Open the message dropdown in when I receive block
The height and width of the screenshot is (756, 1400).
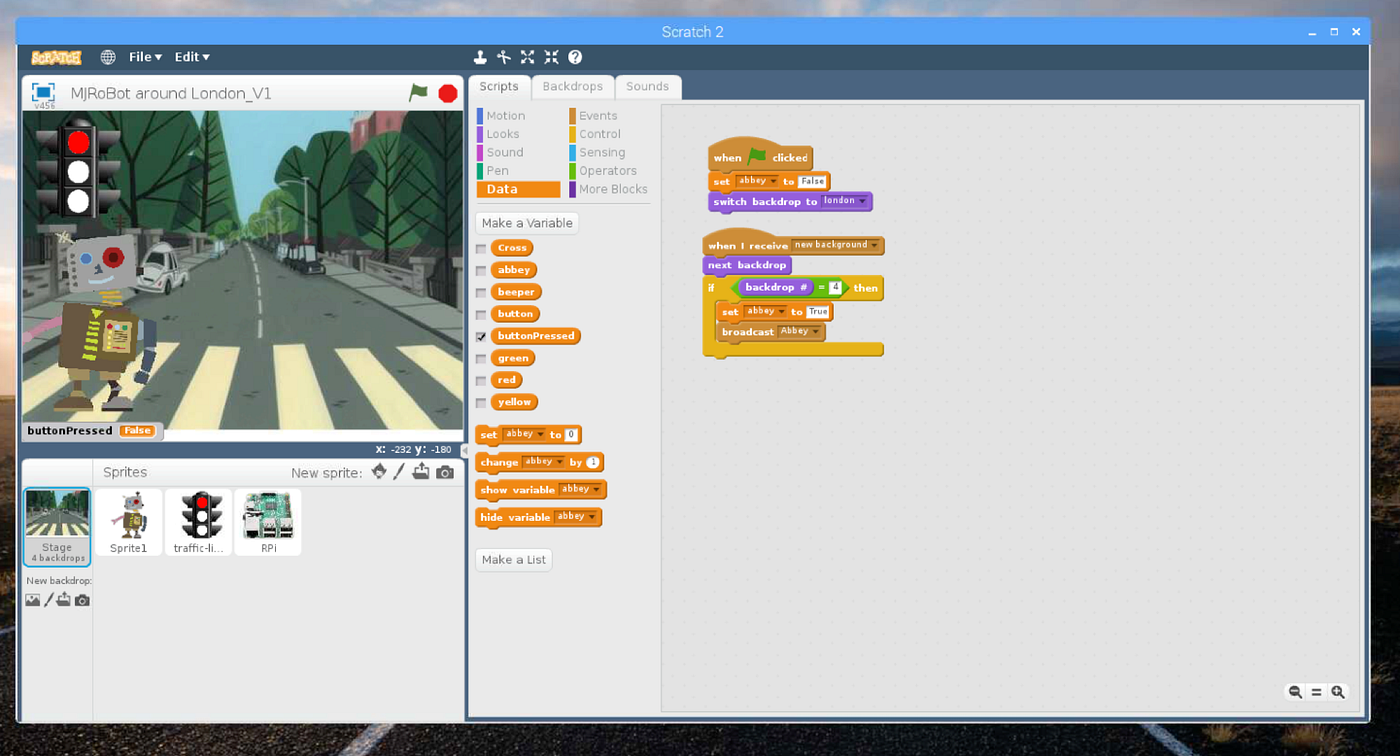[872, 245]
